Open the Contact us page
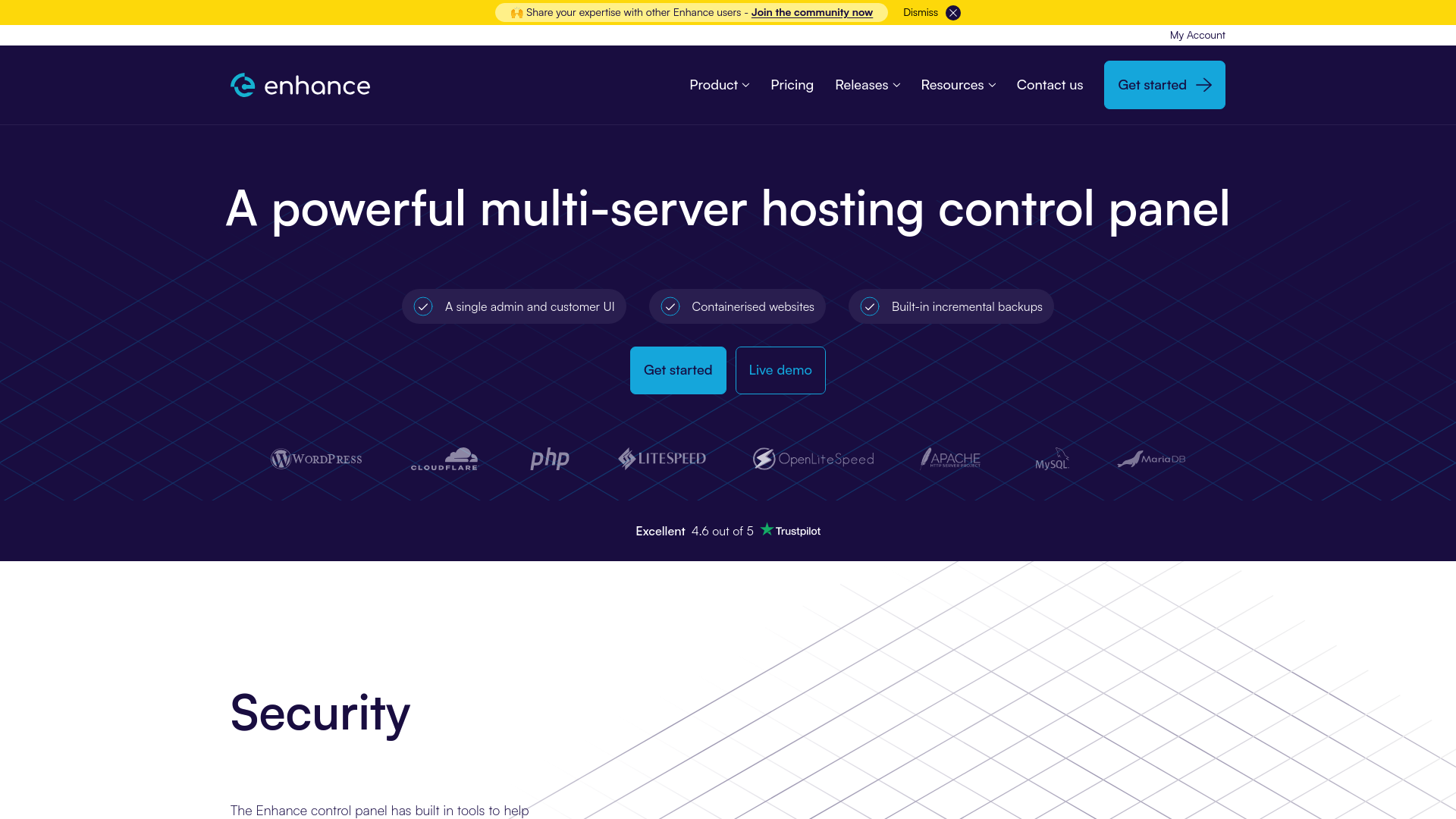 coord(1050,85)
